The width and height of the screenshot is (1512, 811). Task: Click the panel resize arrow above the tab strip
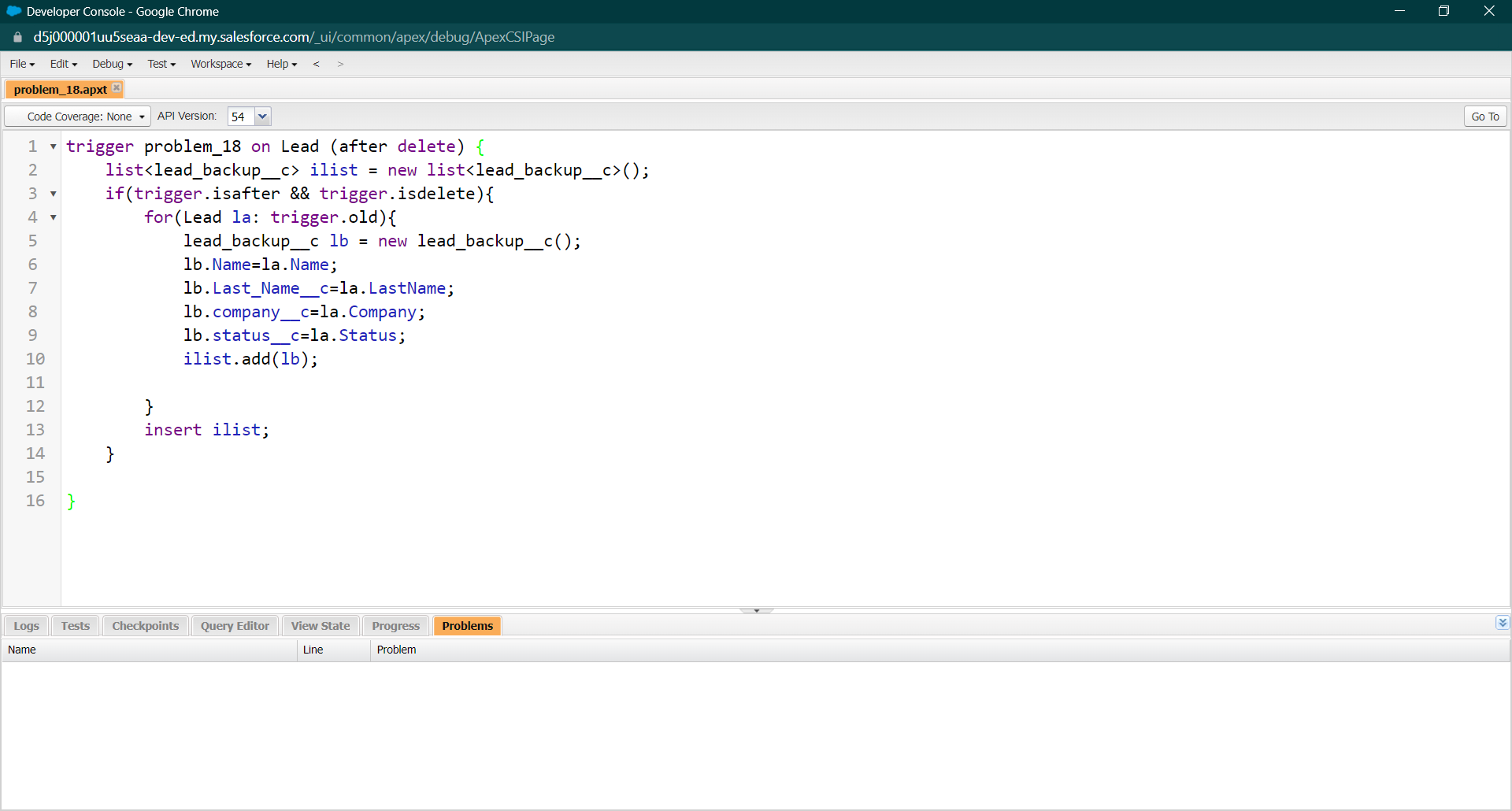pos(756,609)
